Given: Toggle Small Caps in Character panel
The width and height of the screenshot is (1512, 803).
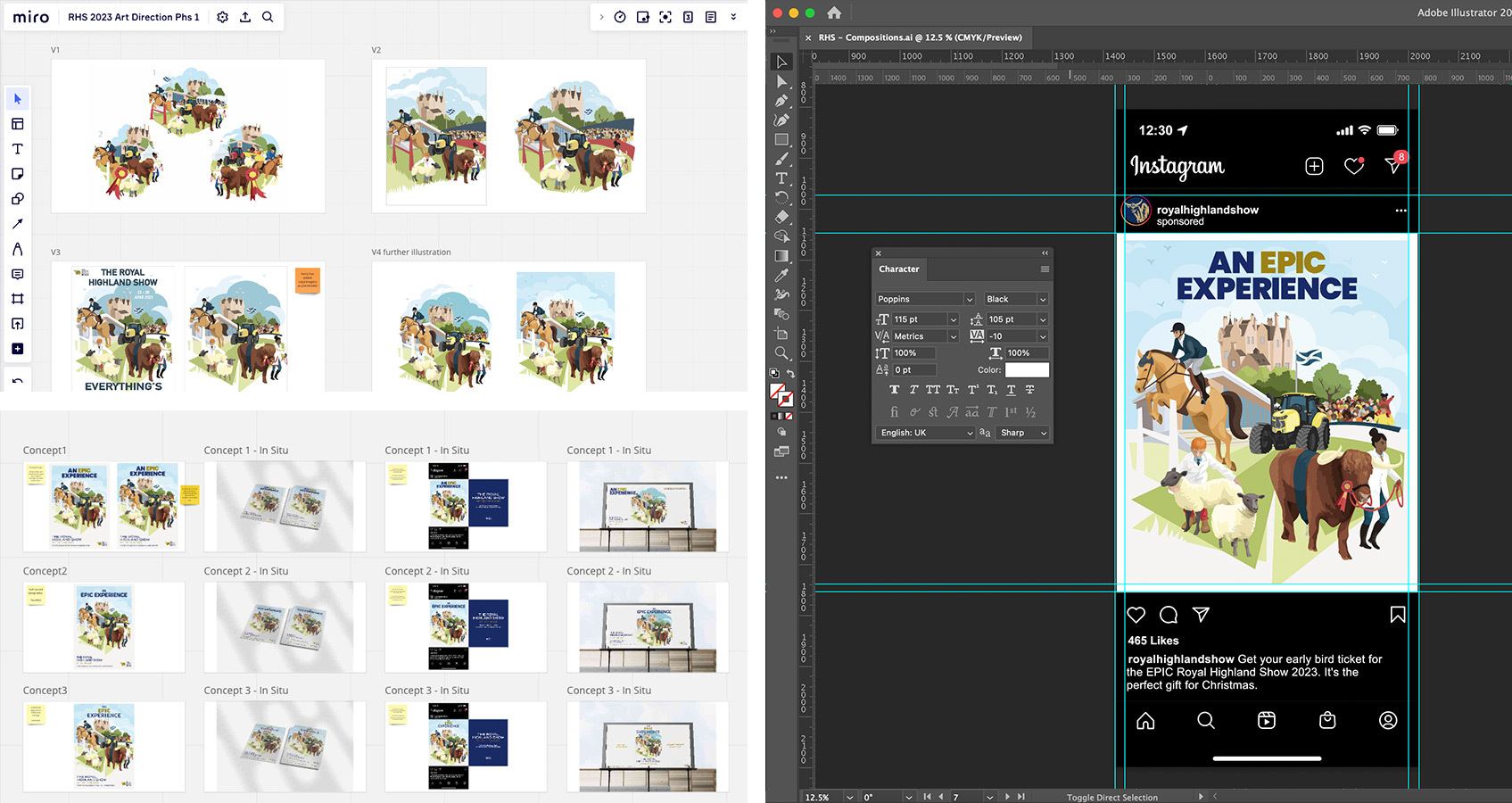Looking at the screenshot, I should coord(953,390).
